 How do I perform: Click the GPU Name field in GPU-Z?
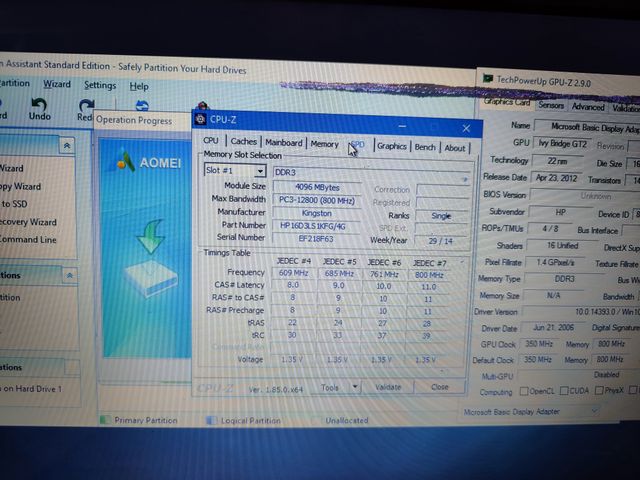click(587, 127)
